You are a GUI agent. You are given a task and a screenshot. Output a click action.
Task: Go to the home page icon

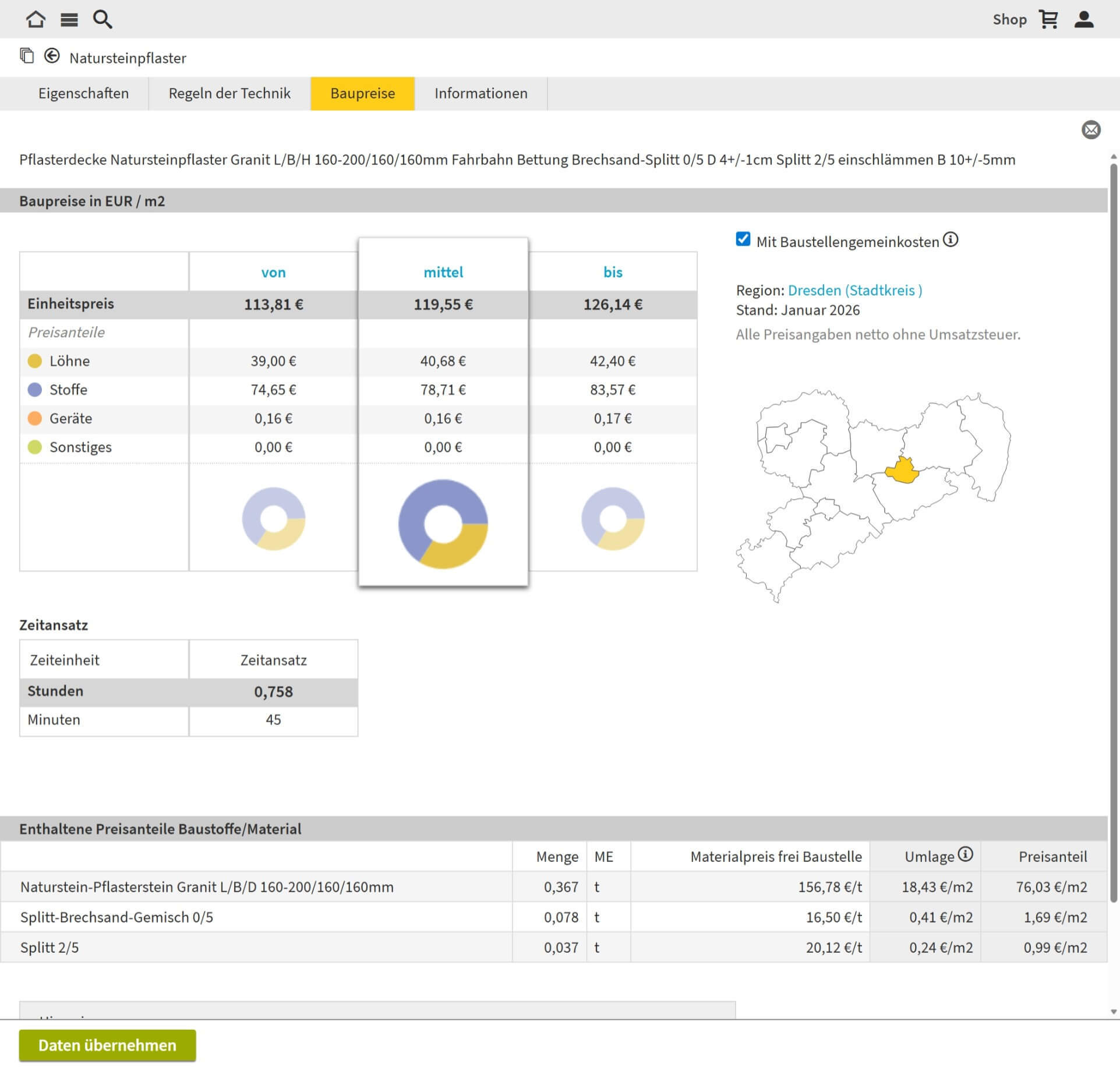[36, 19]
